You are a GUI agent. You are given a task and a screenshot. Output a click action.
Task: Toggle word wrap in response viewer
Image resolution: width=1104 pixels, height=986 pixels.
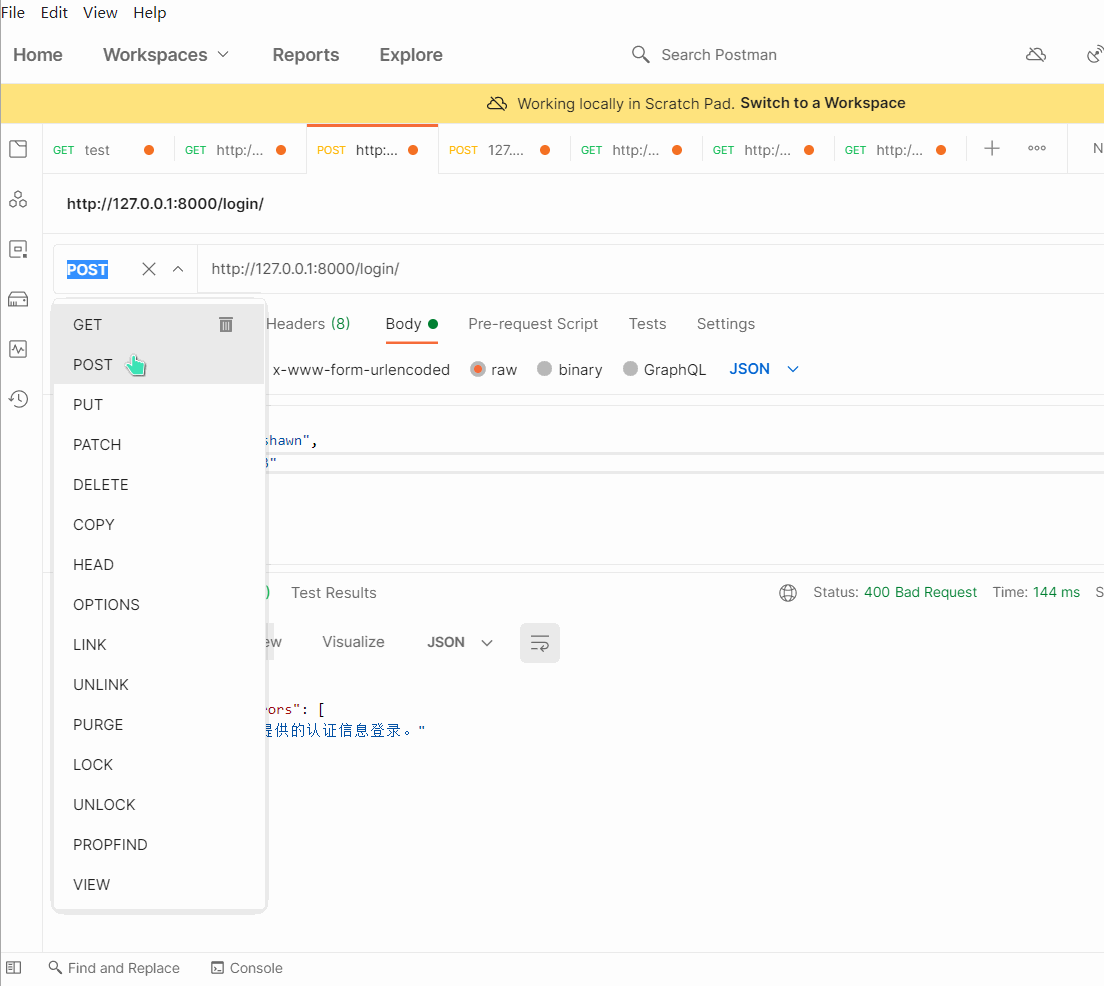(539, 643)
